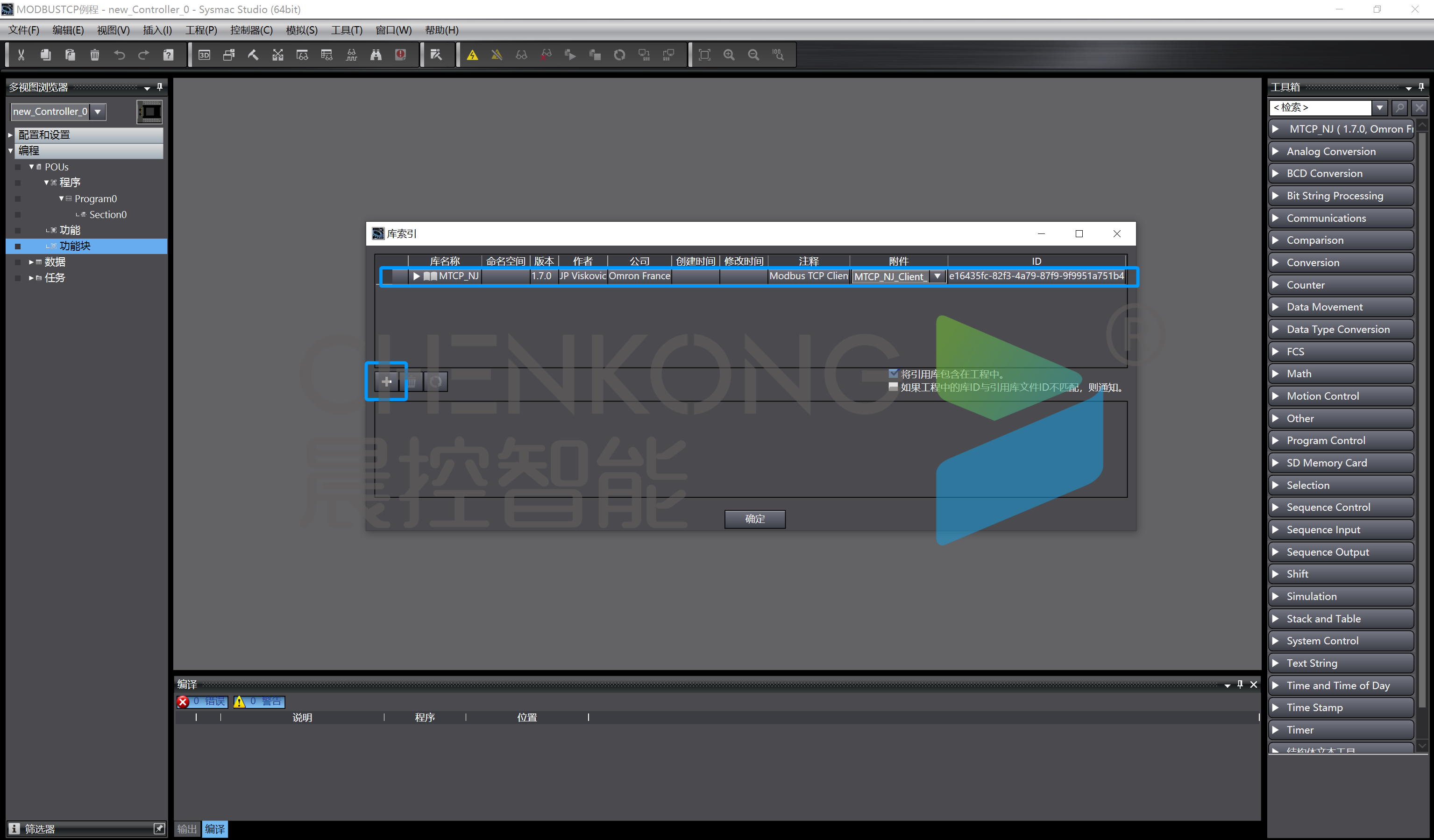Image resolution: width=1434 pixels, height=840 pixels.
Task: Expand the Communications toolbox category
Action: point(1275,218)
